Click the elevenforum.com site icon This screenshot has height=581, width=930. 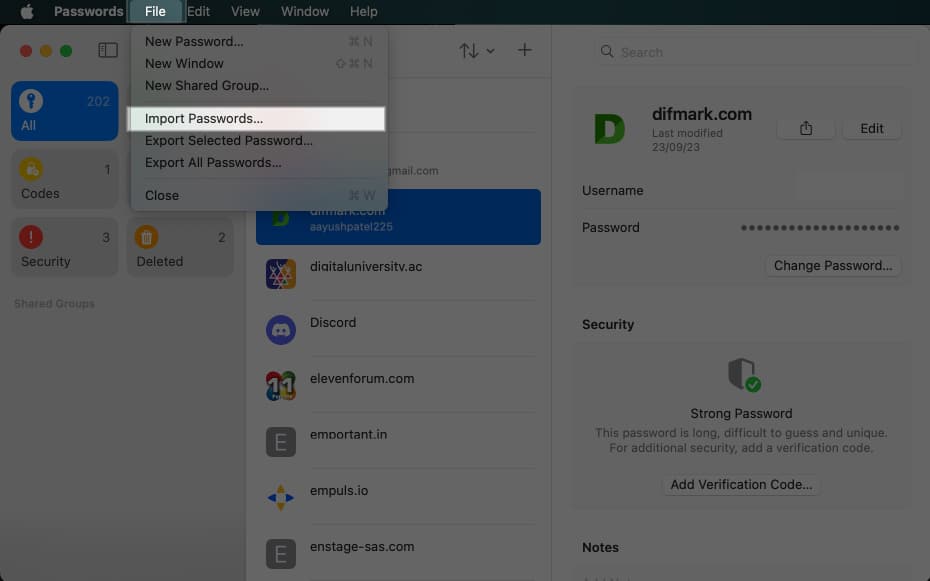point(281,385)
